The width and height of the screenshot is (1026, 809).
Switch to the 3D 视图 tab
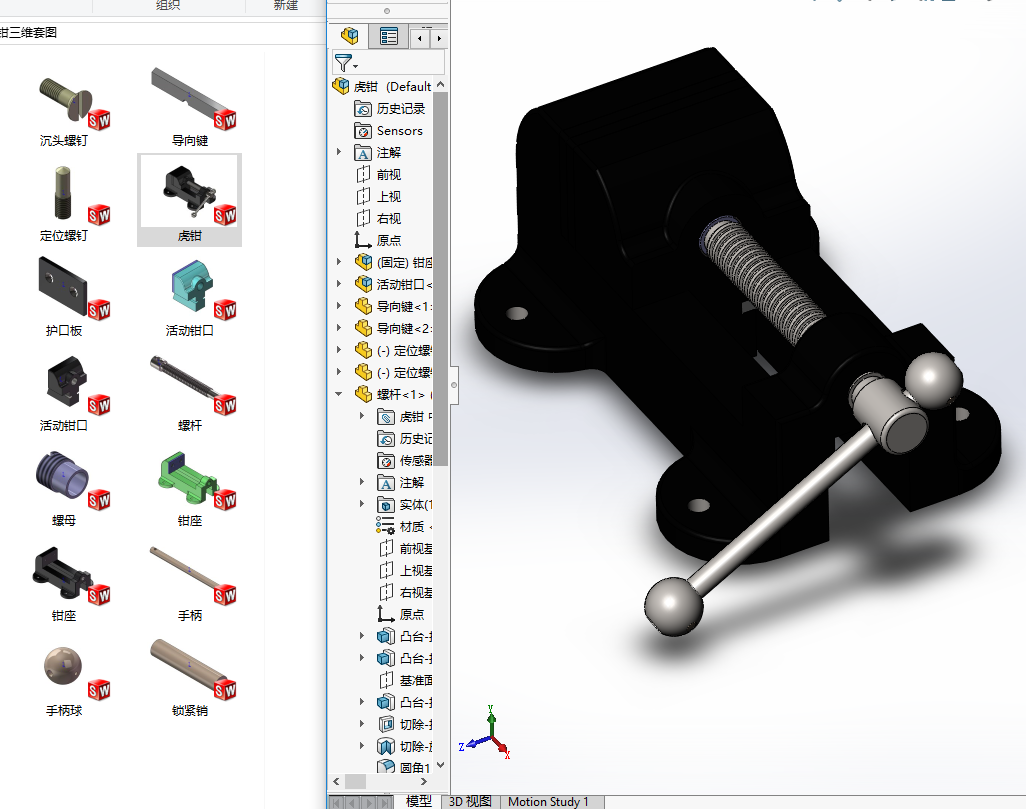pyautogui.click(x=469, y=801)
